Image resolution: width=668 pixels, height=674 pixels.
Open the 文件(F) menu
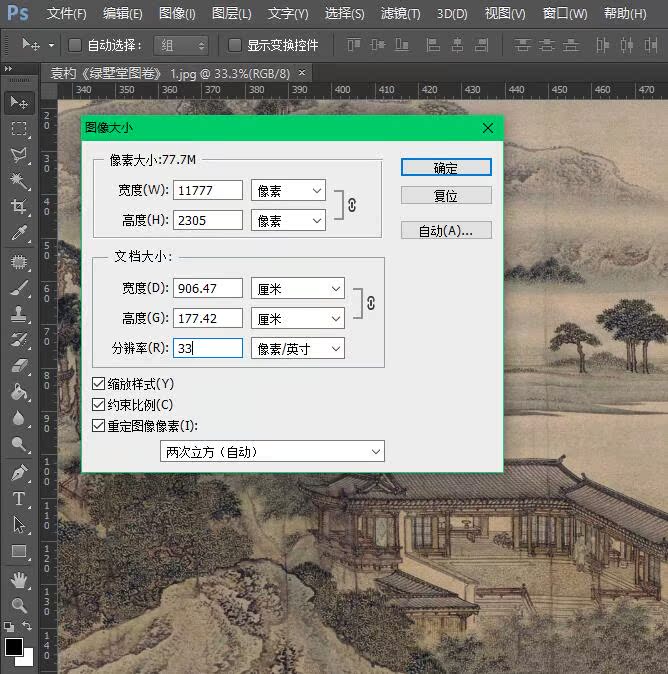[x=67, y=14]
